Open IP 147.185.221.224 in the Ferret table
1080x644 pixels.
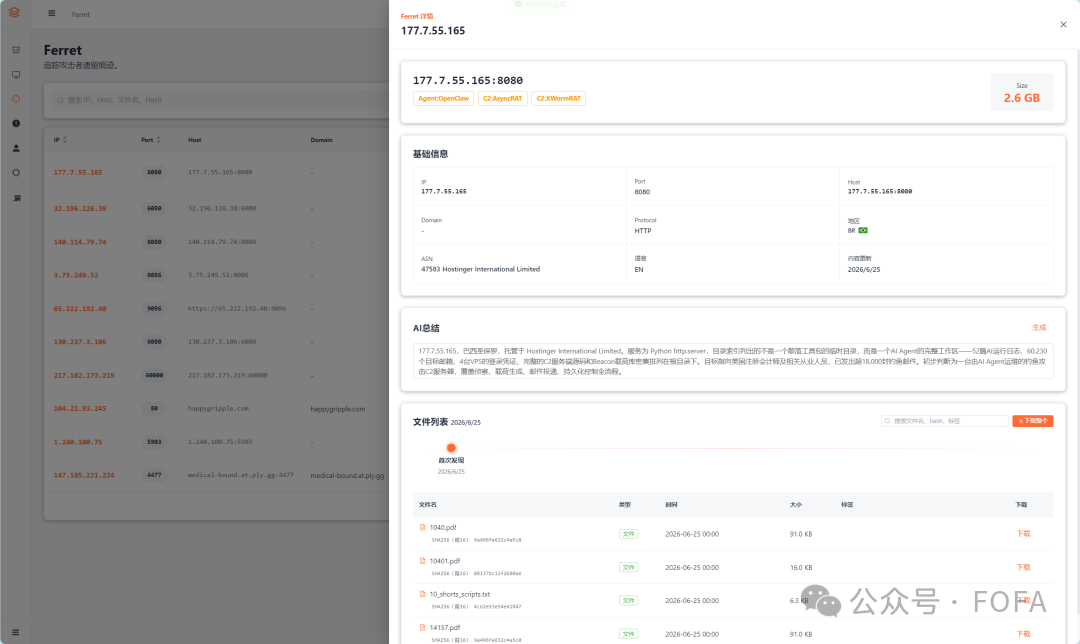(x=84, y=476)
